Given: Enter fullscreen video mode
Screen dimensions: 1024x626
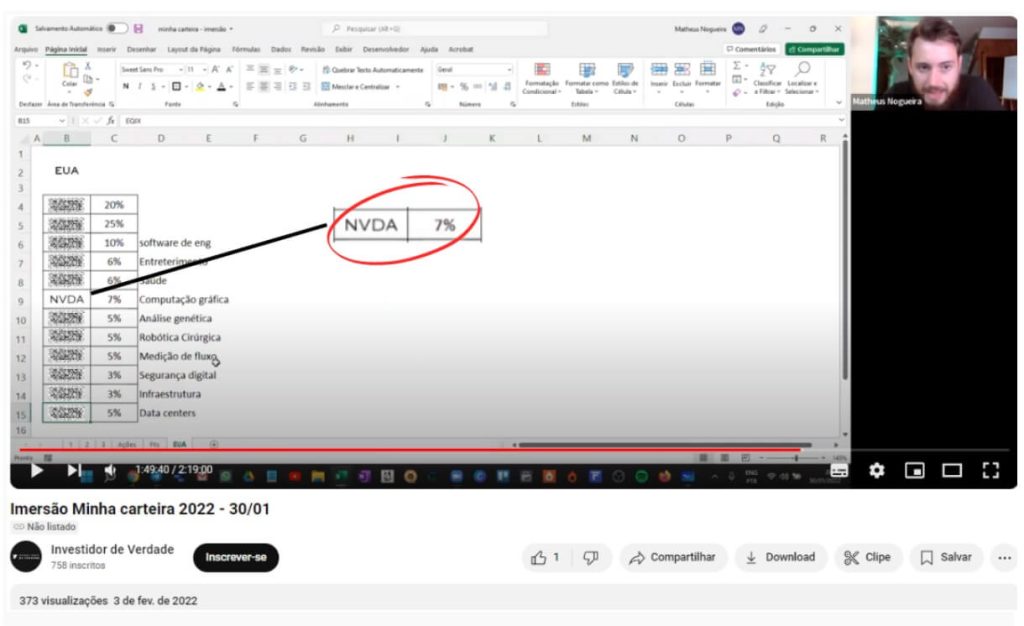Looking at the screenshot, I should 991,470.
